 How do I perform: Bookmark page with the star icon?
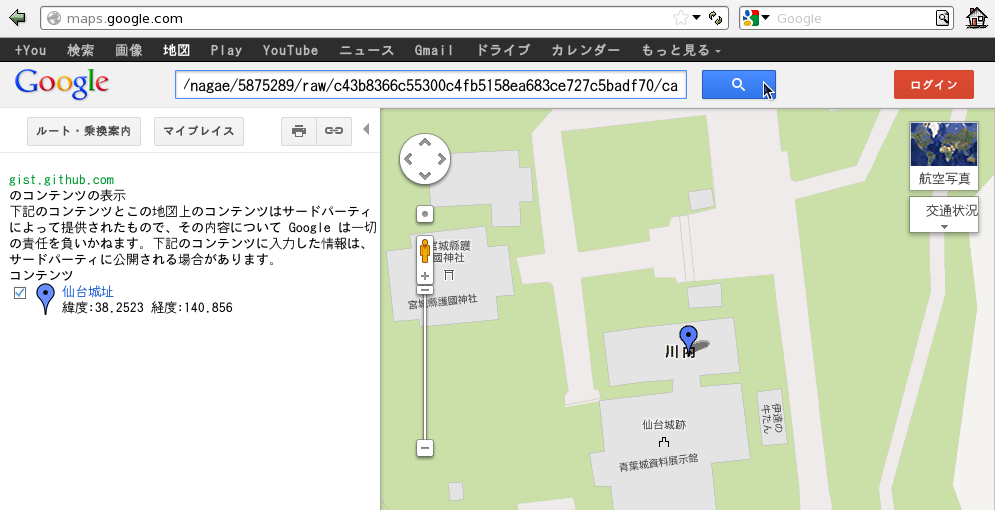point(680,18)
